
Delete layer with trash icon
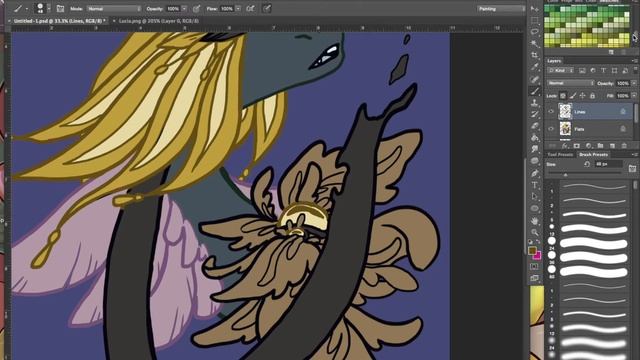point(624,146)
